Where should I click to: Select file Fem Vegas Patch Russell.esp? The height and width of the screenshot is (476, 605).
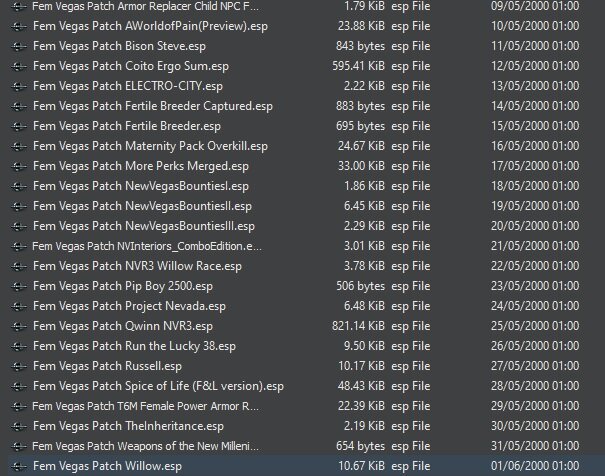[107, 366]
